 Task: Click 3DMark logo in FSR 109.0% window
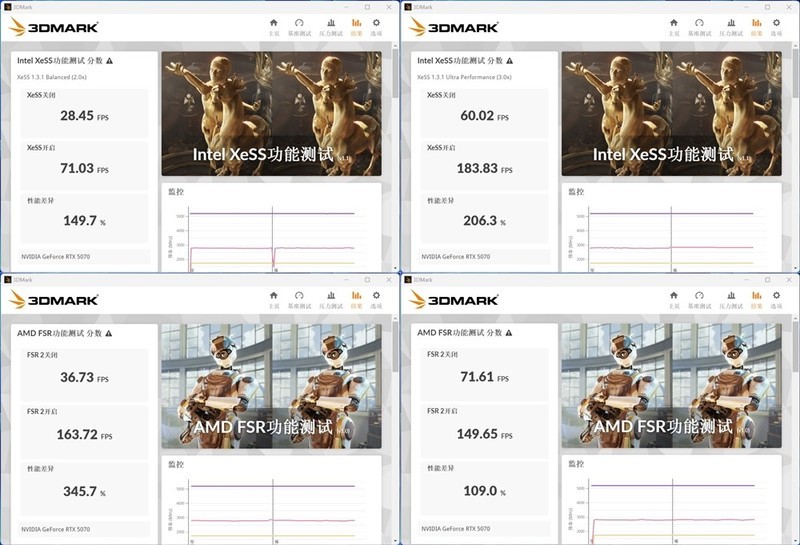click(x=454, y=299)
